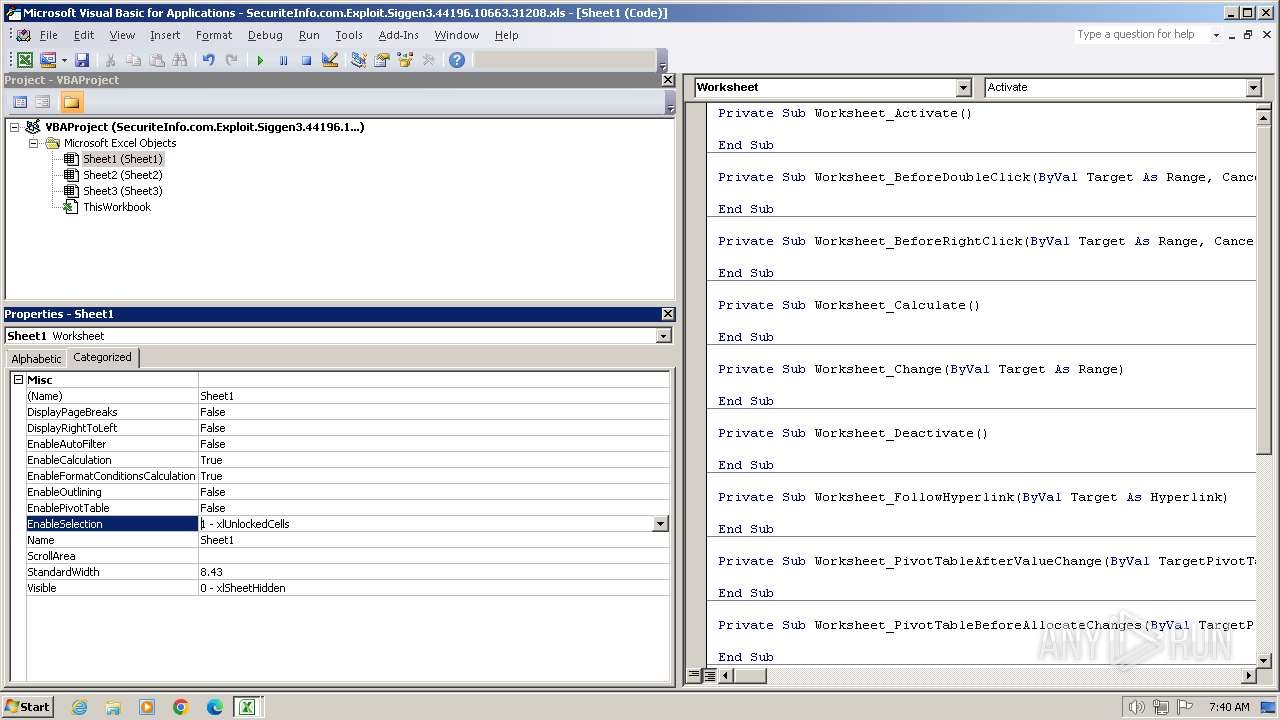The image size is (1280, 720).
Task: Select the ScrollArea property row
Action: (x=347, y=556)
